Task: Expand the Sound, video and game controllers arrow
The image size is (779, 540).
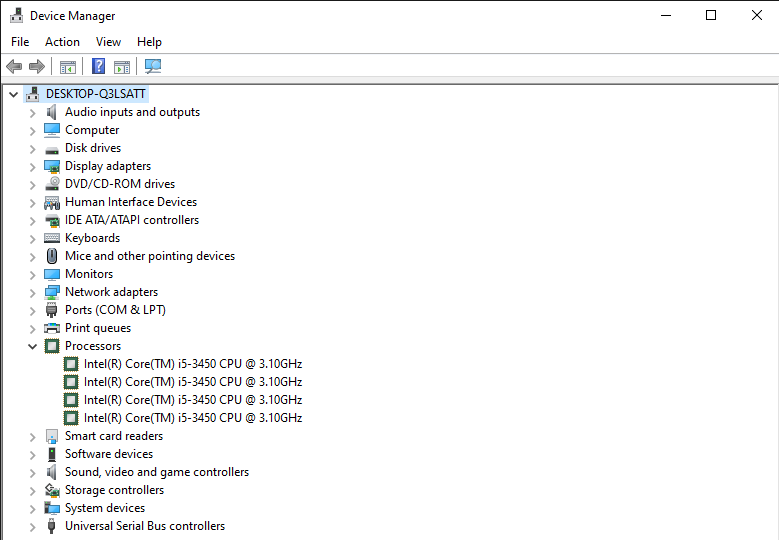Action: click(32, 473)
